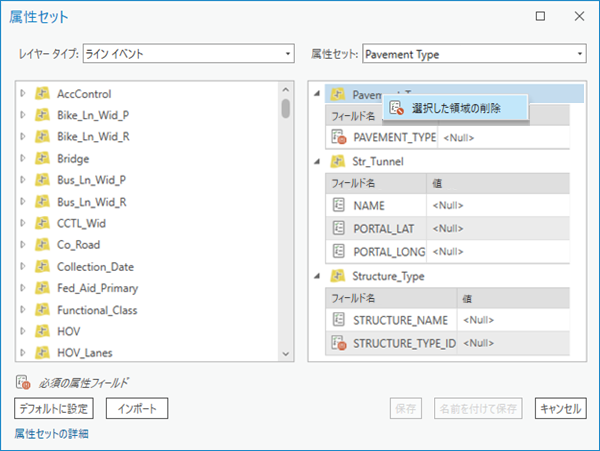600x451 pixels.
Task: Click the AccControl layer icon
Action: tap(42, 93)
